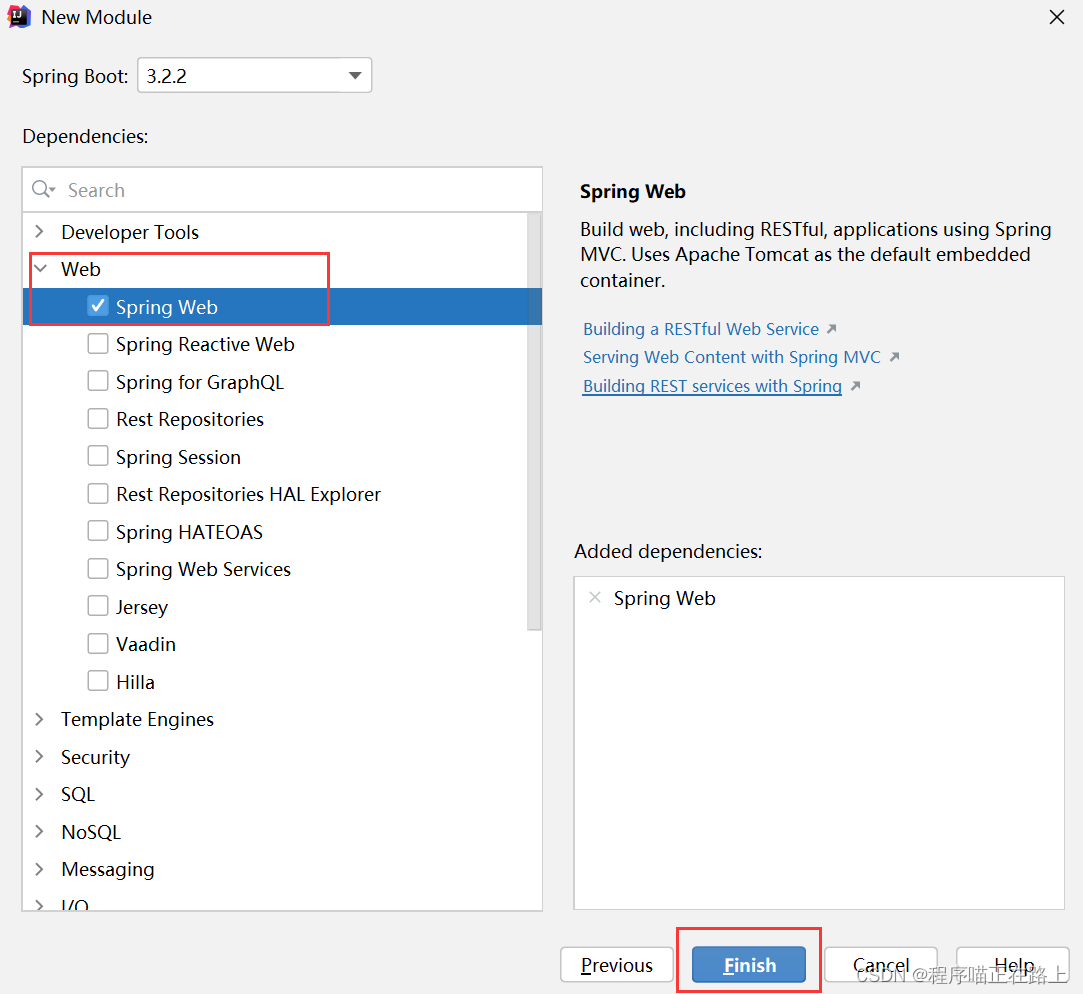Remove Spring Web using the X icon
The image size is (1083, 994).
click(x=595, y=598)
